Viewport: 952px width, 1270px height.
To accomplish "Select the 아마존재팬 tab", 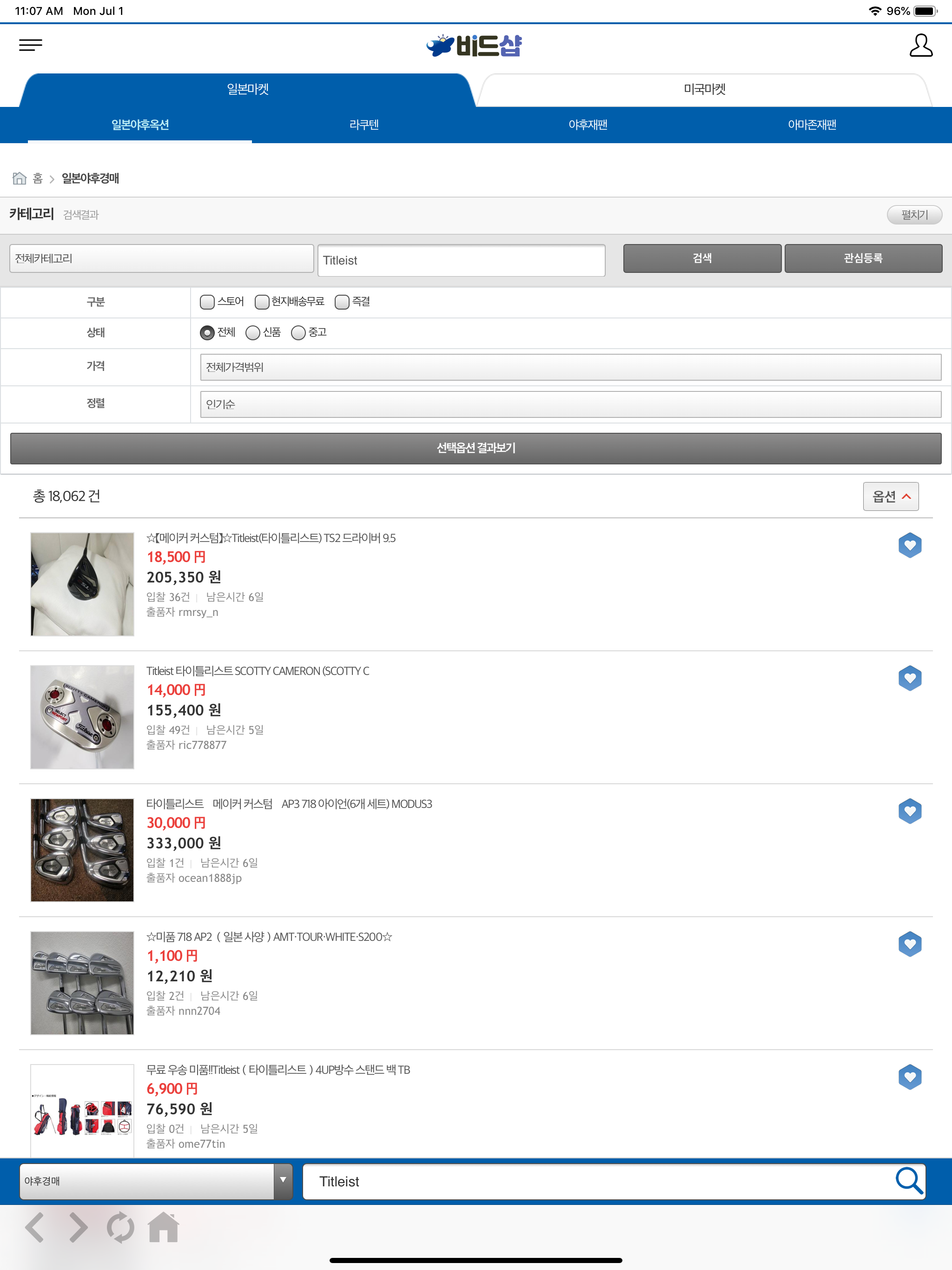I will click(x=812, y=125).
